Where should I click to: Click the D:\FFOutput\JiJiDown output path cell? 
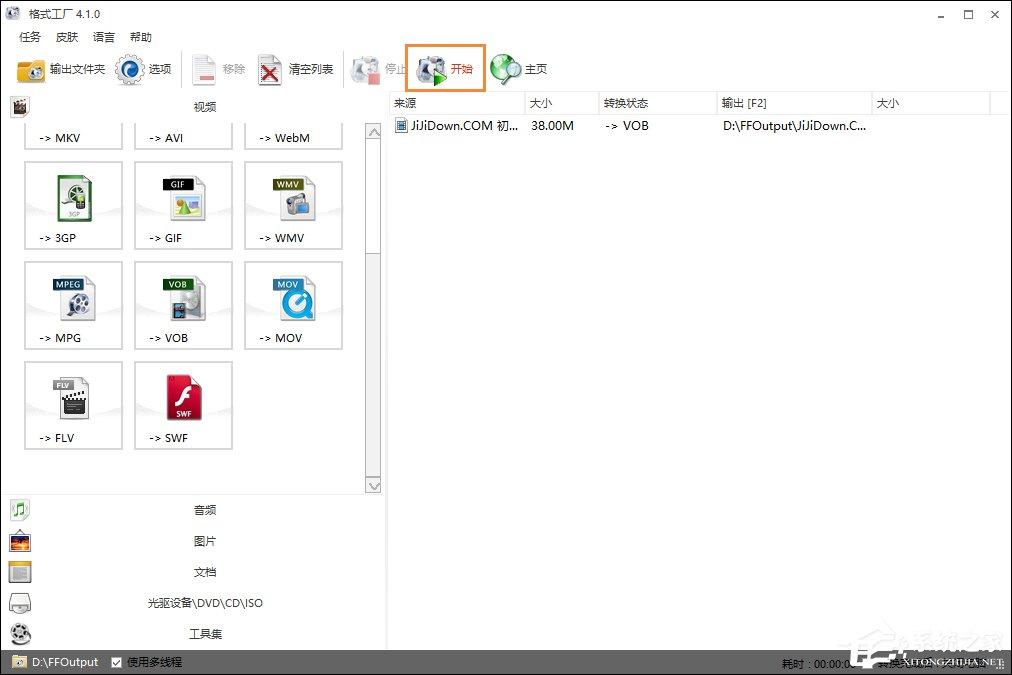coord(794,126)
